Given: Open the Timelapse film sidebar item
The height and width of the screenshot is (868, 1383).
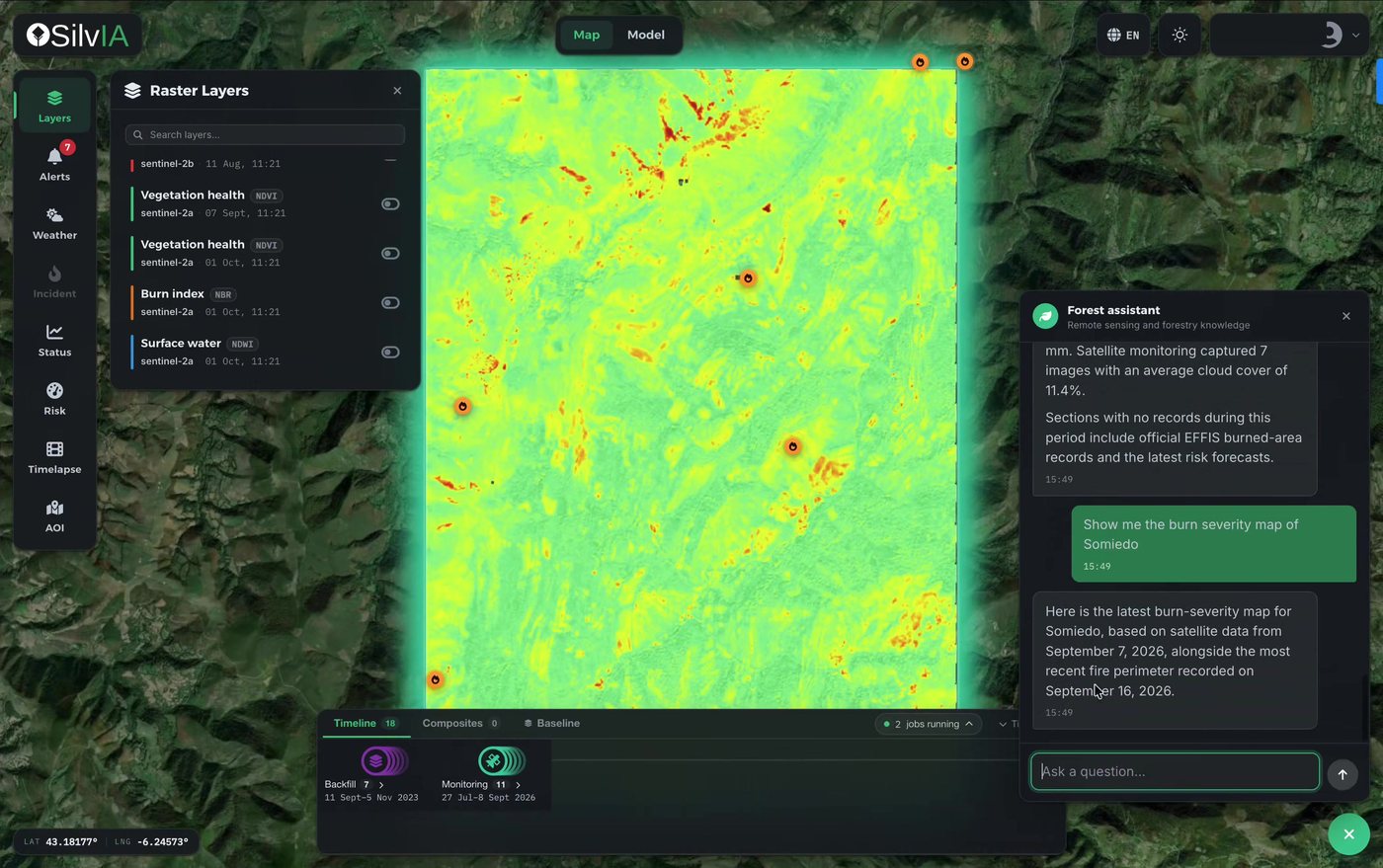Looking at the screenshot, I should point(54,457).
